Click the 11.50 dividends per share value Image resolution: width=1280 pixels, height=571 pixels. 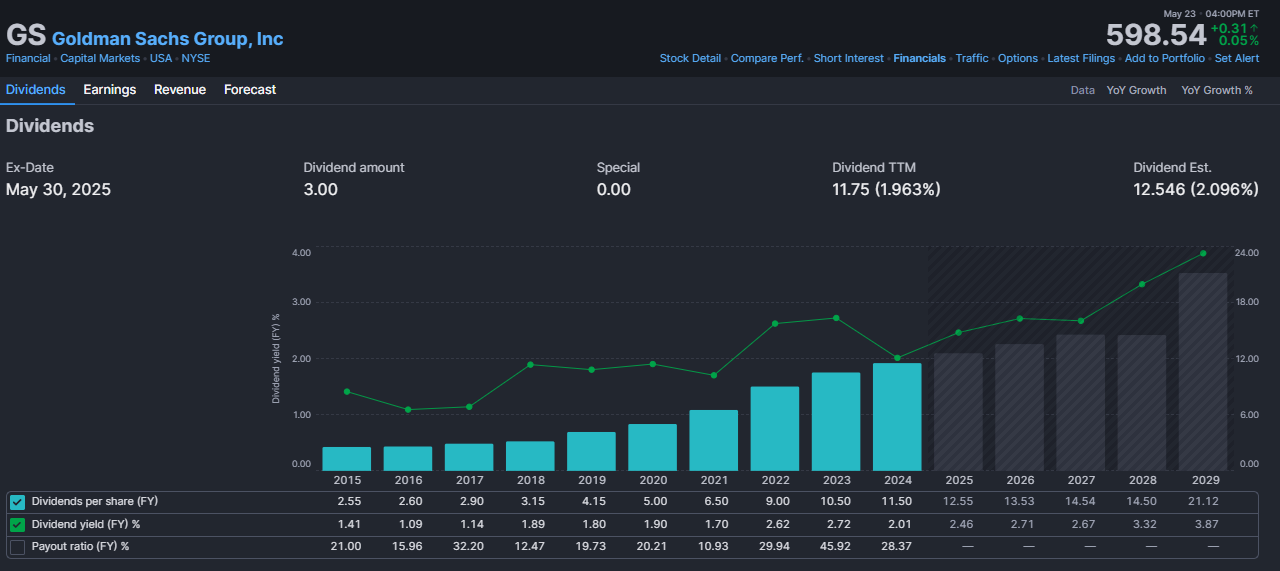coord(896,501)
